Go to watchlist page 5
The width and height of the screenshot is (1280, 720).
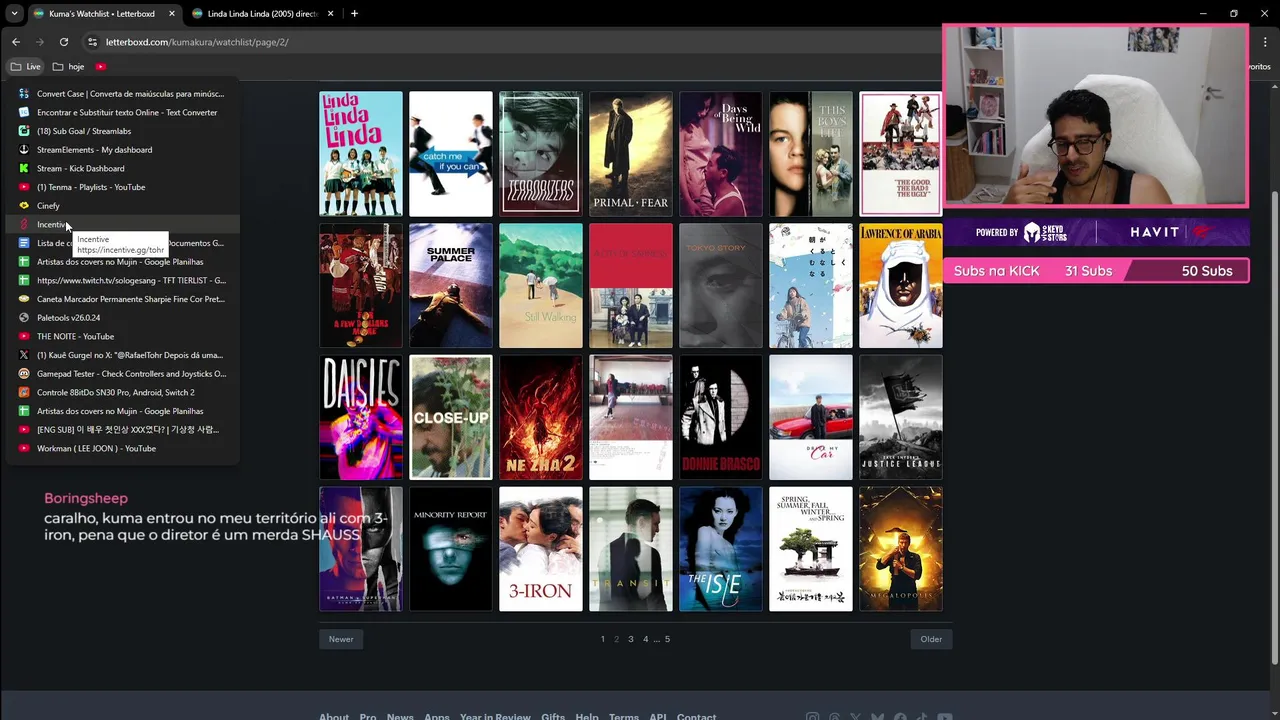pyautogui.click(x=667, y=639)
